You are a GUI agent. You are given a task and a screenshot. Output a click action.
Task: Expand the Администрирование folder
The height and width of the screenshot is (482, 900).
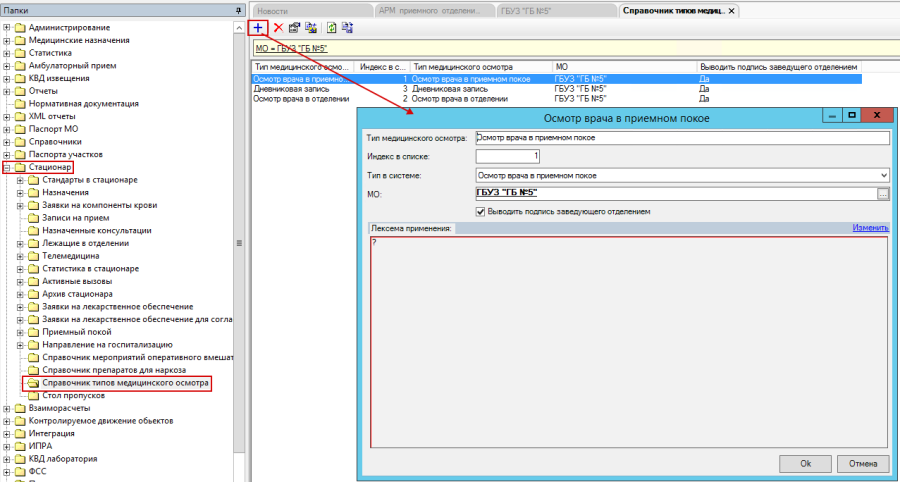click(7, 28)
